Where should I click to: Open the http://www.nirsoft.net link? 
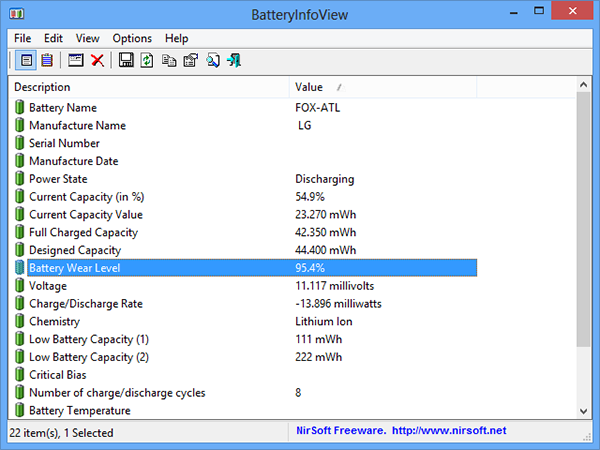pos(449,430)
